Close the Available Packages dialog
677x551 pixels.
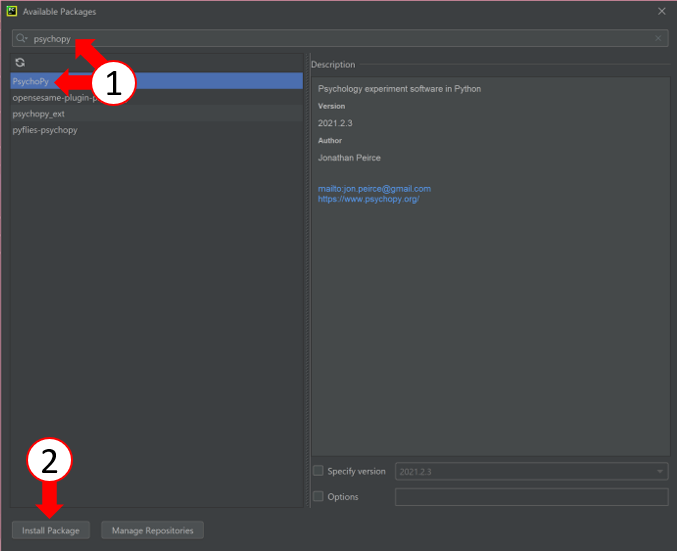pos(661,11)
